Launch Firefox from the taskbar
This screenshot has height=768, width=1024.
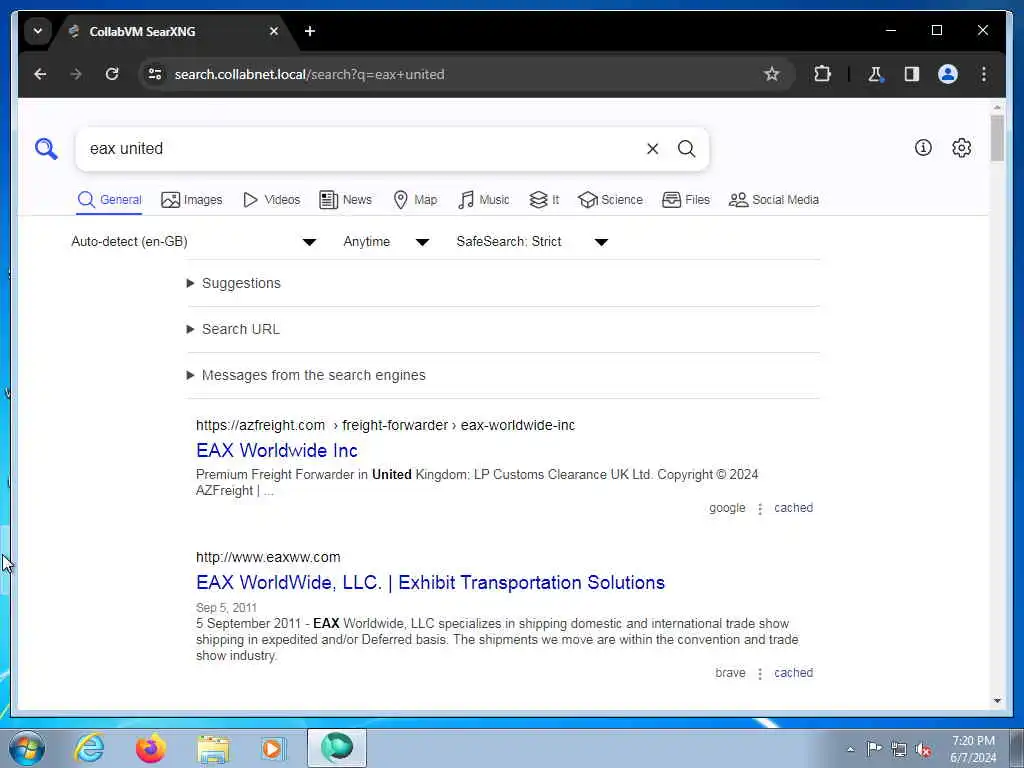[x=150, y=748]
